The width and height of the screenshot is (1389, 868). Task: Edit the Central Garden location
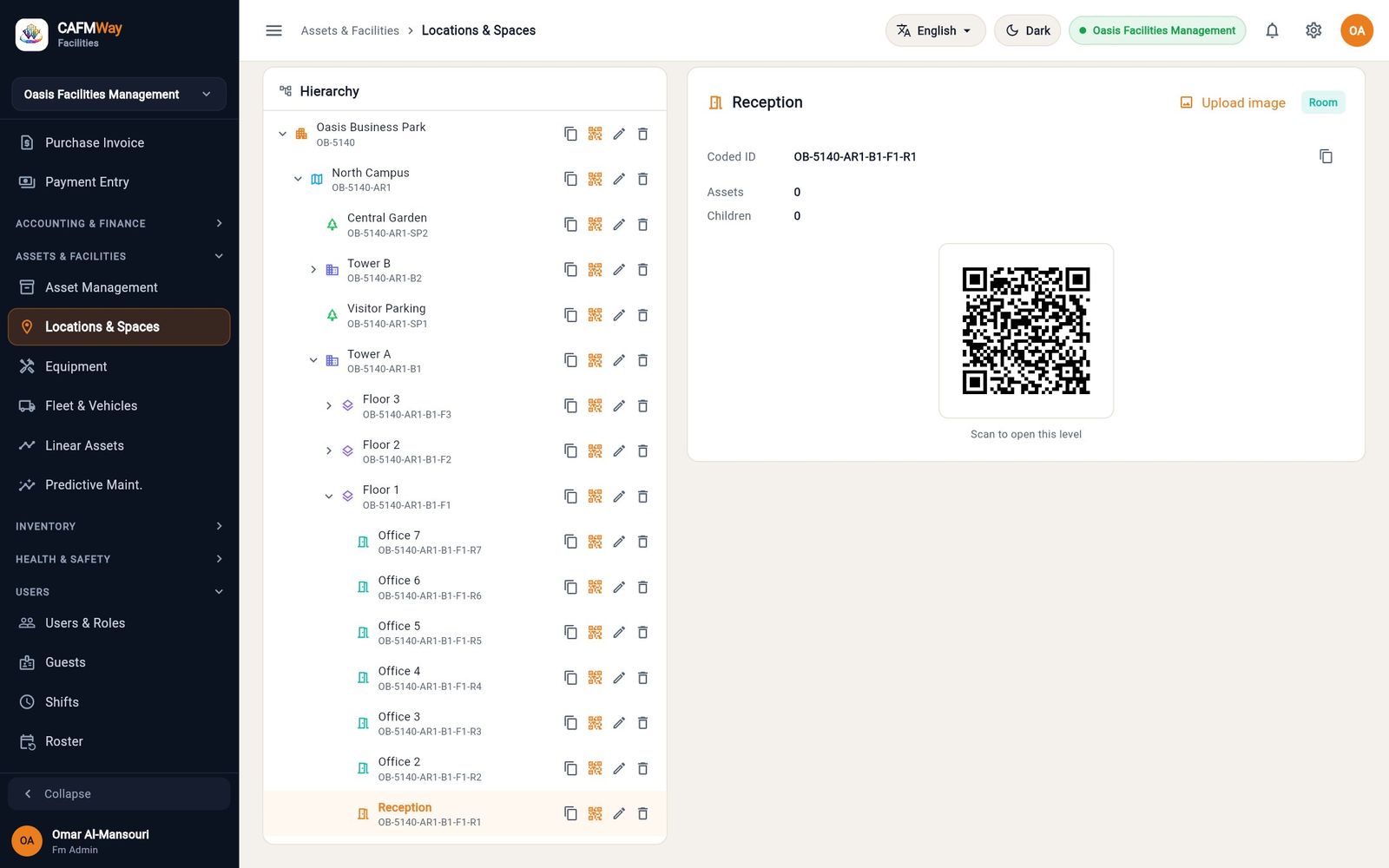619,225
